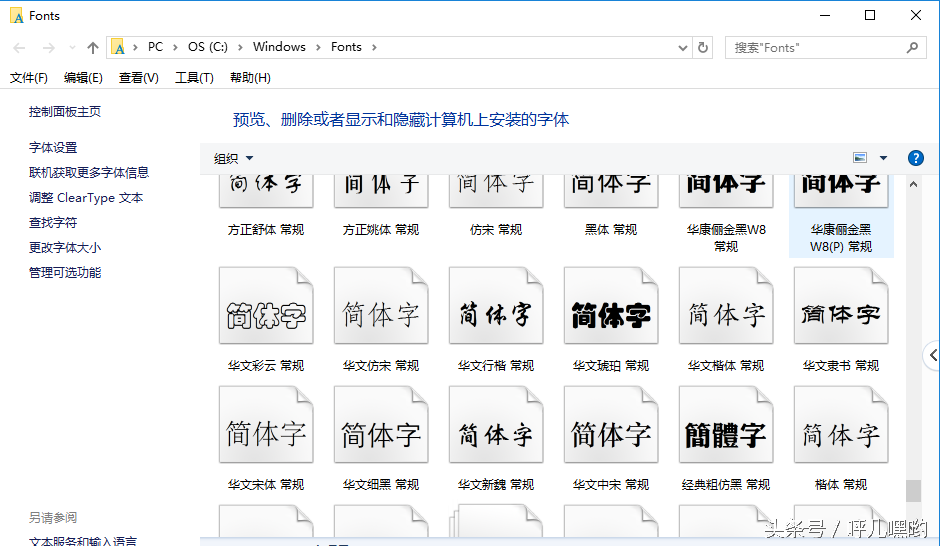Open the 帮助(H) menu
Image resolution: width=940 pixels, height=546 pixels.
click(x=251, y=78)
